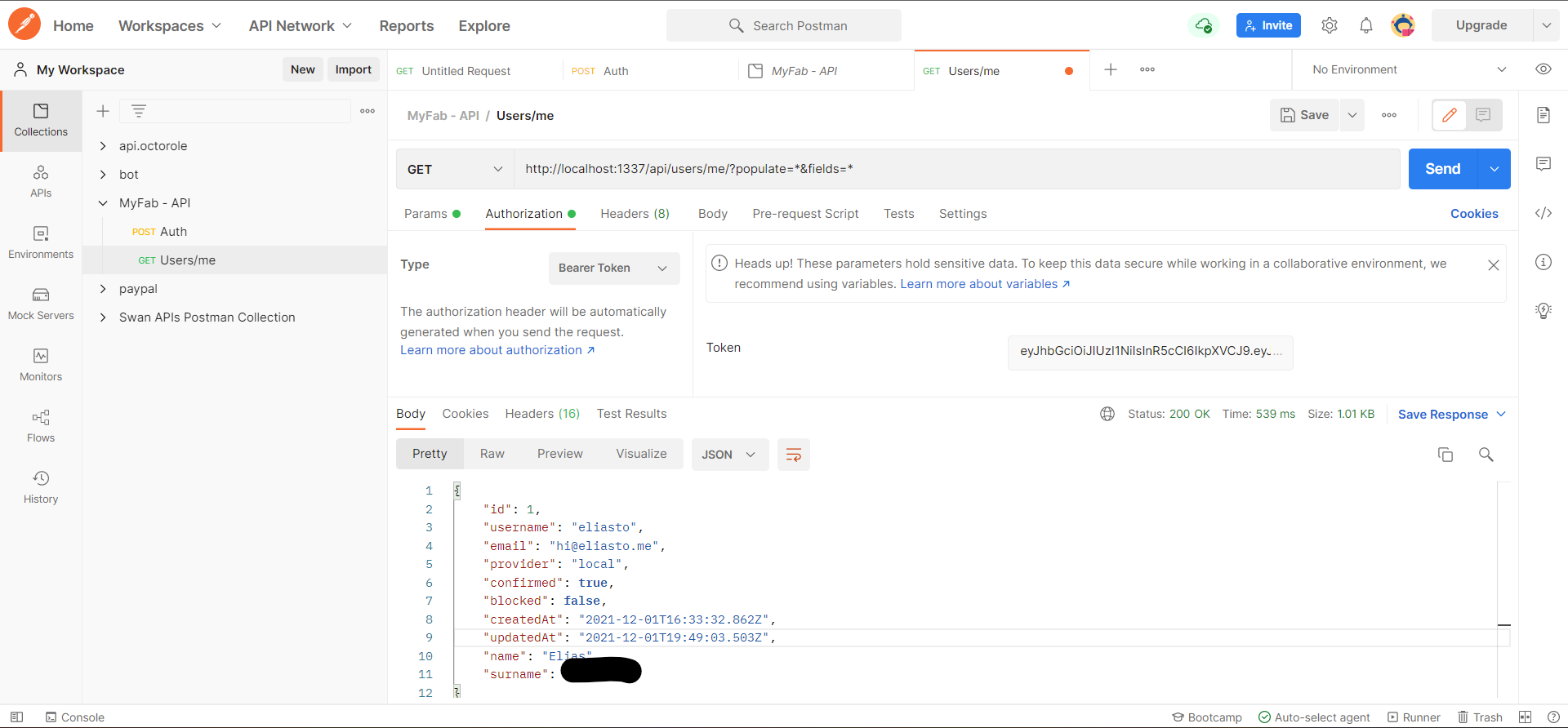
Task: Click the Import button
Action: coord(354,69)
